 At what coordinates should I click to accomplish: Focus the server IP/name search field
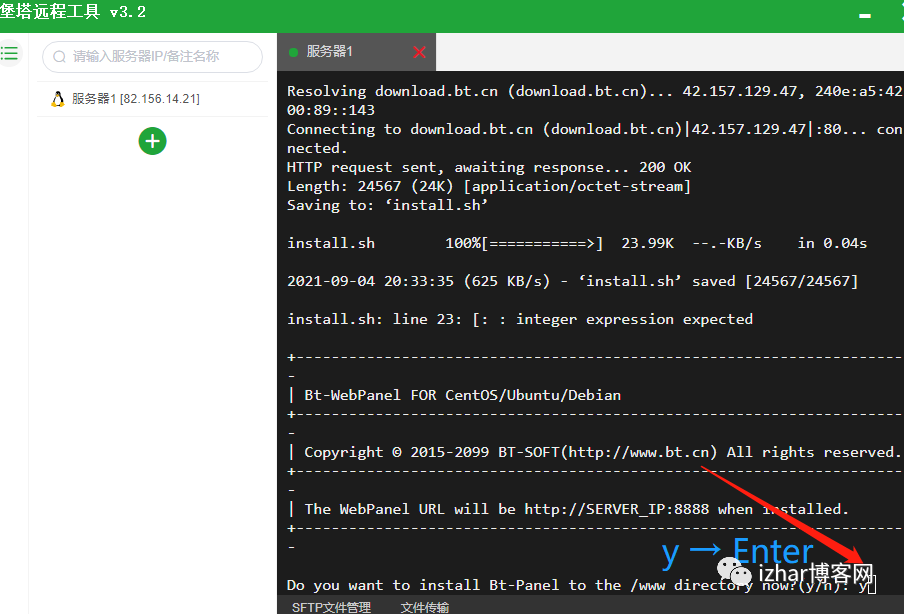pyautogui.click(x=152, y=56)
